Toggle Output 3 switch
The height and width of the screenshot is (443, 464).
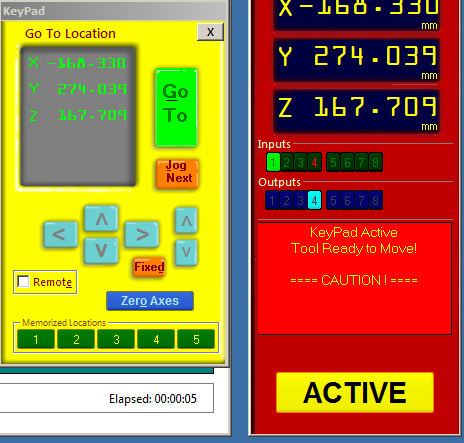click(x=300, y=200)
